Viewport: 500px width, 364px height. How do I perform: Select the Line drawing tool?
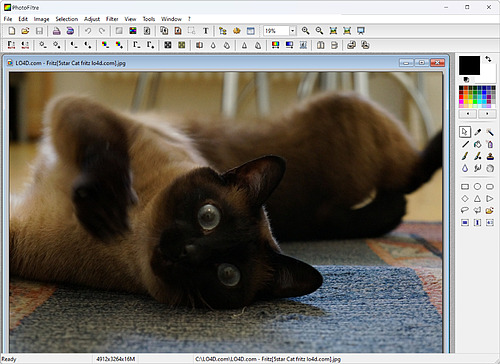pos(465,144)
